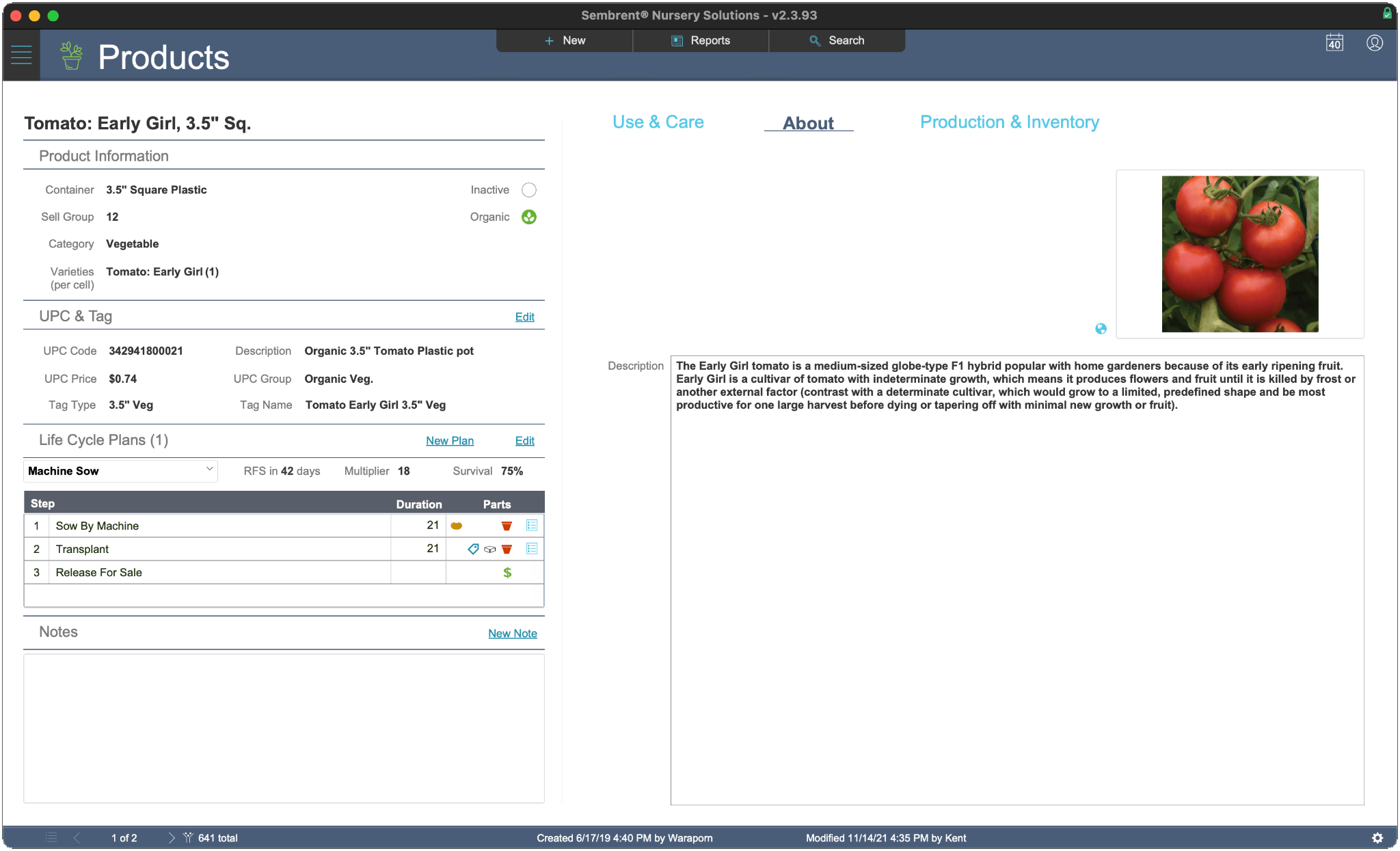Click the tray box icon in Transplant row
The image size is (1400, 851).
489,549
